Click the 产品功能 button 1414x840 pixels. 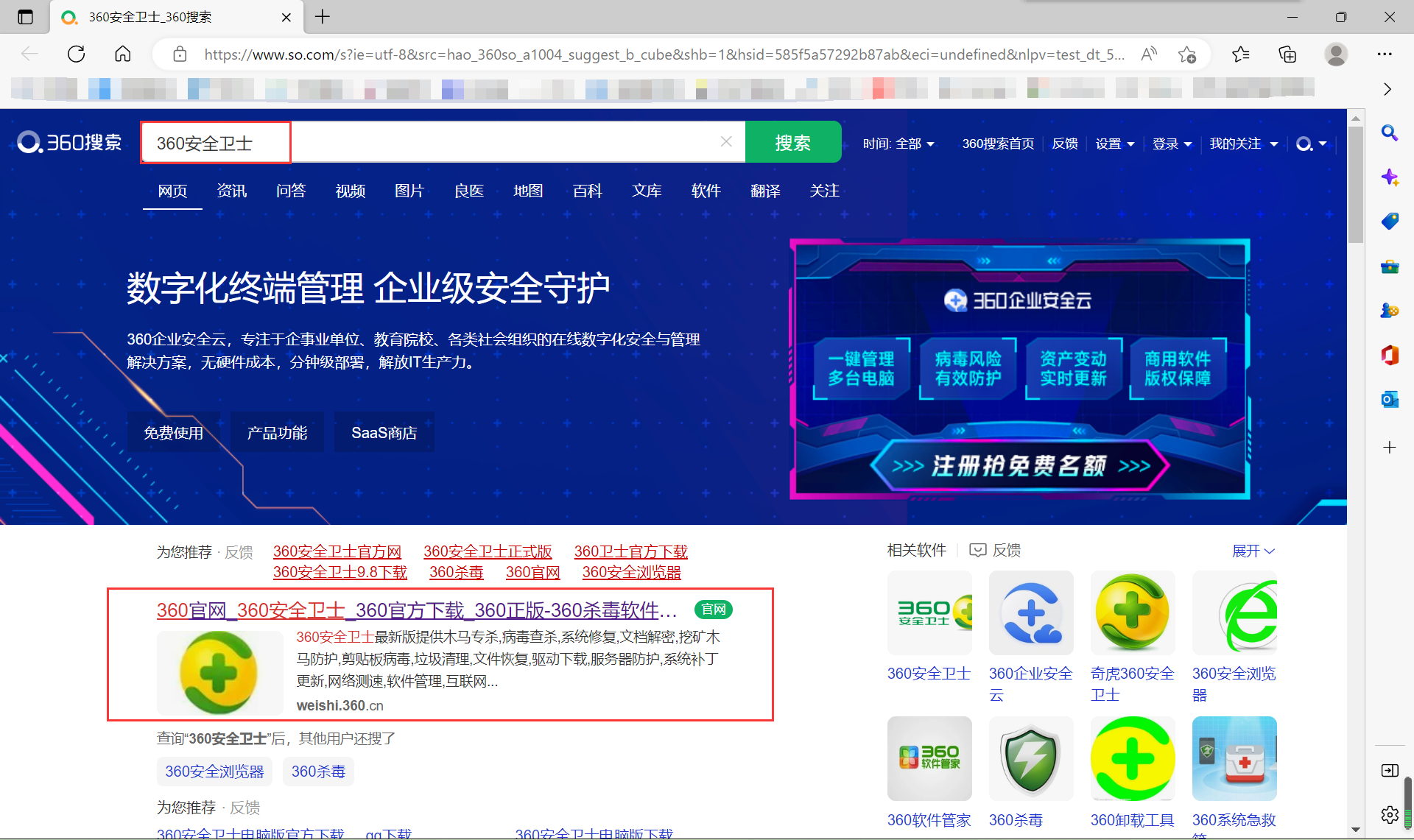click(x=277, y=433)
